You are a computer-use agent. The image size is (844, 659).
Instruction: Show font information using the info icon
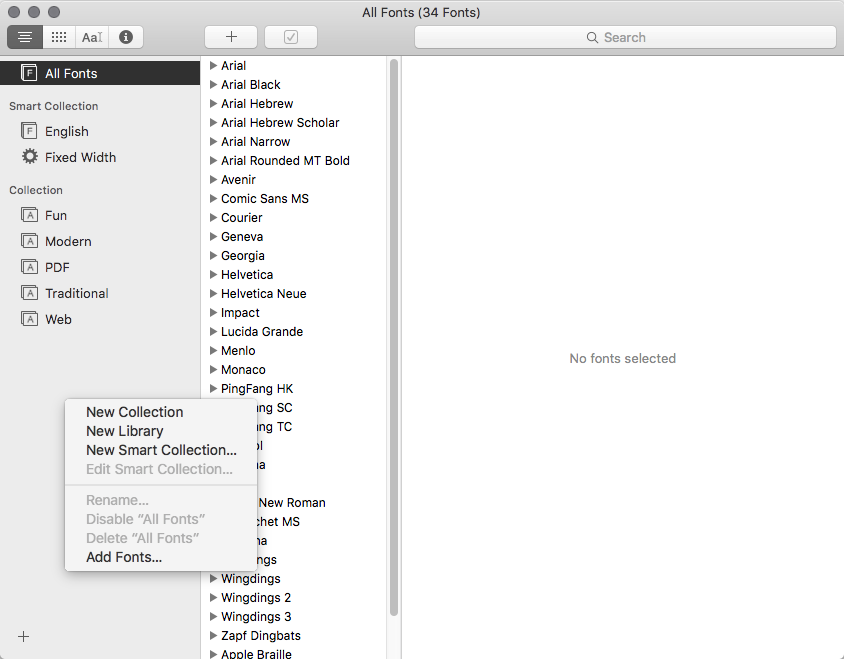(125, 37)
